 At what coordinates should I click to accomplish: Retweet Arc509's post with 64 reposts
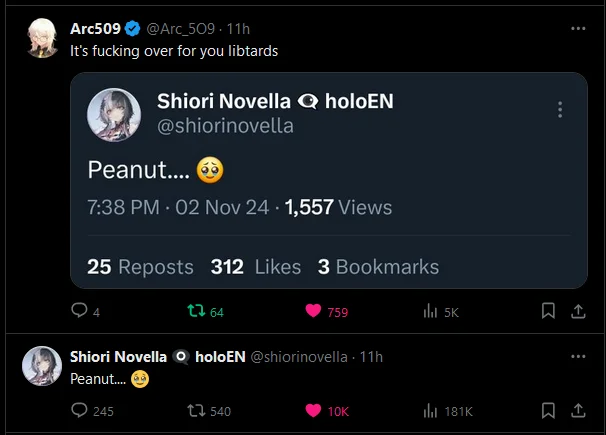coord(196,311)
